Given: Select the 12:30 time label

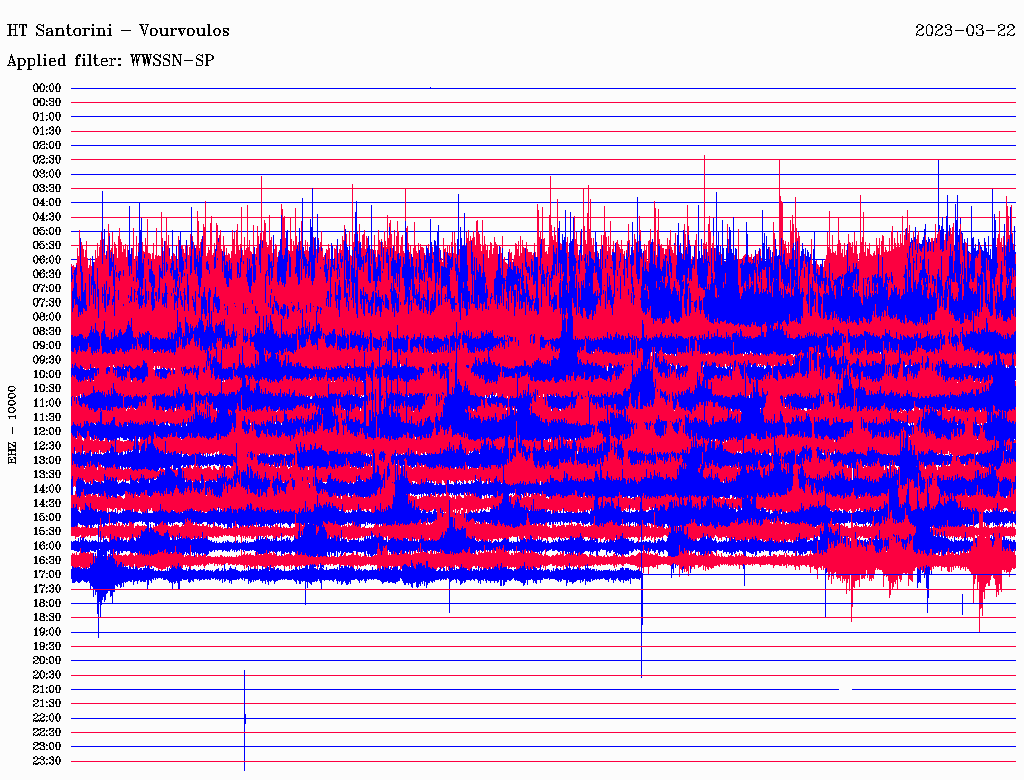Looking at the screenshot, I should tap(47, 446).
